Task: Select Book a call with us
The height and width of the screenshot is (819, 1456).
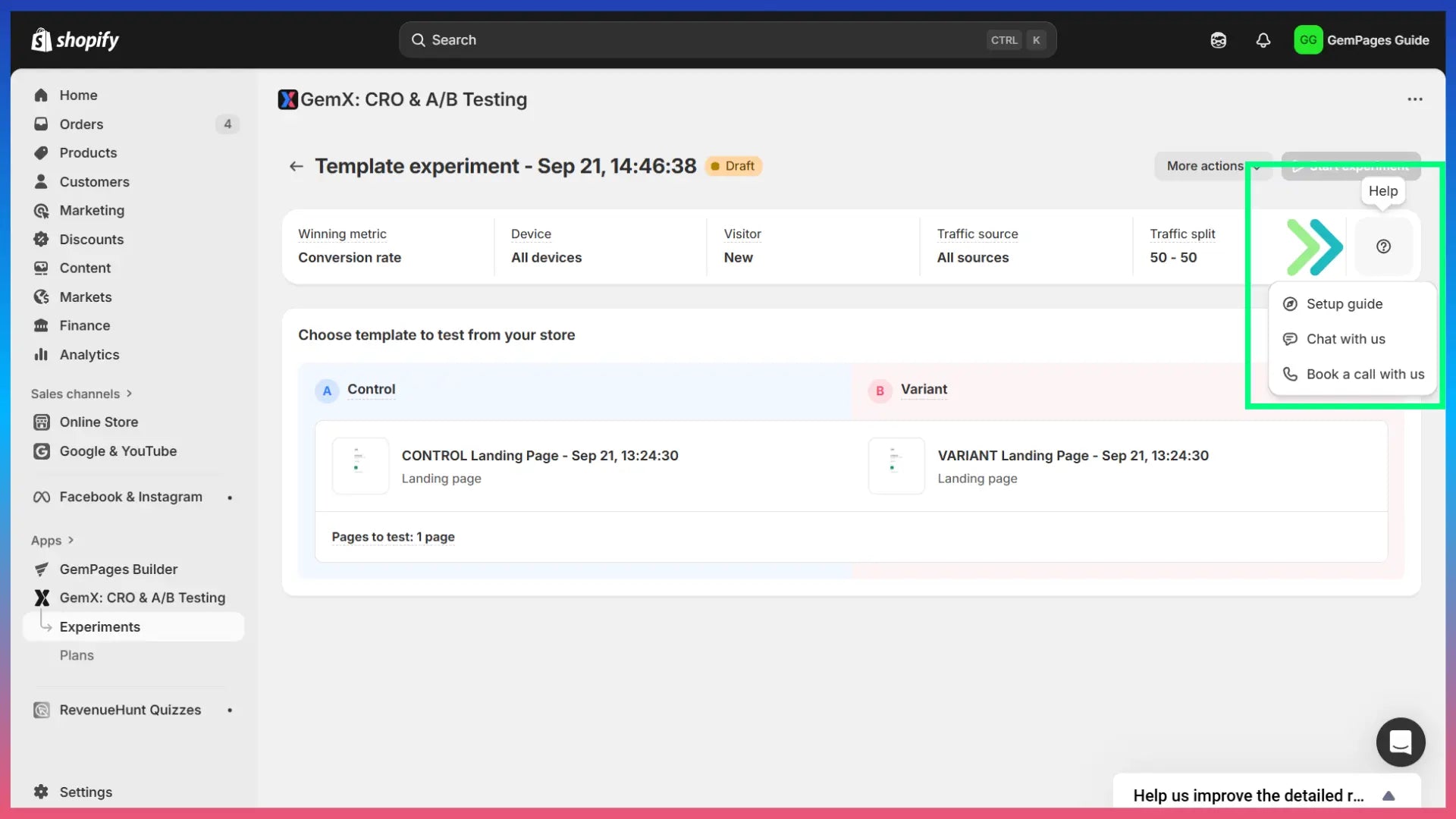Action: (1364, 374)
